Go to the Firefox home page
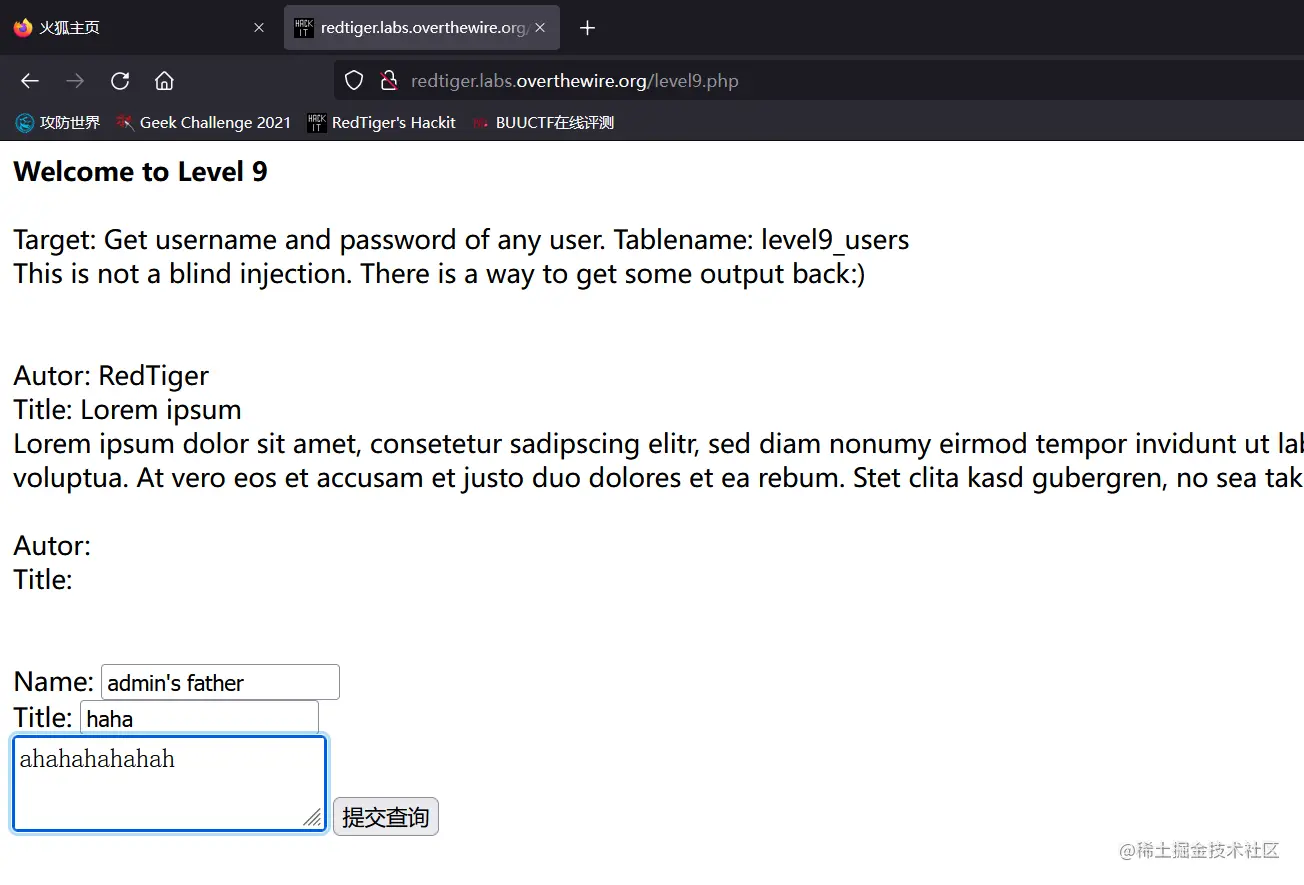This screenshot has width=1304, height=885. pos(164,81)
